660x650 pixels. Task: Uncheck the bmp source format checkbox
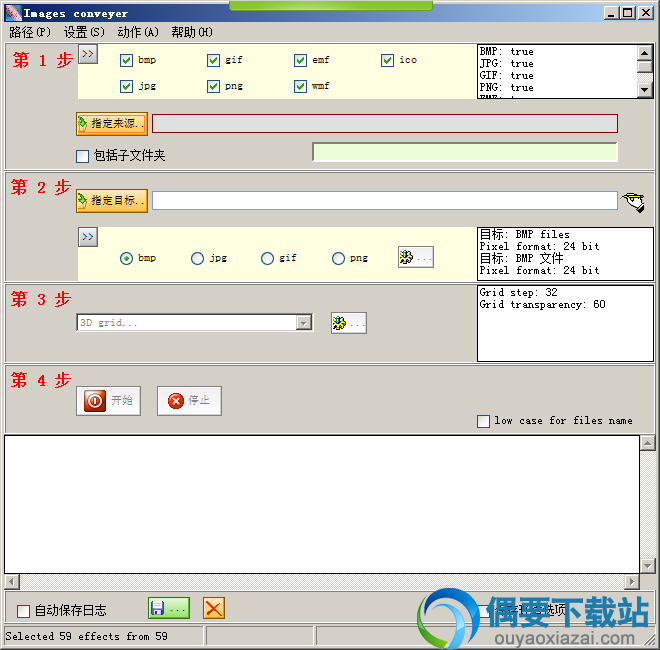126,60
